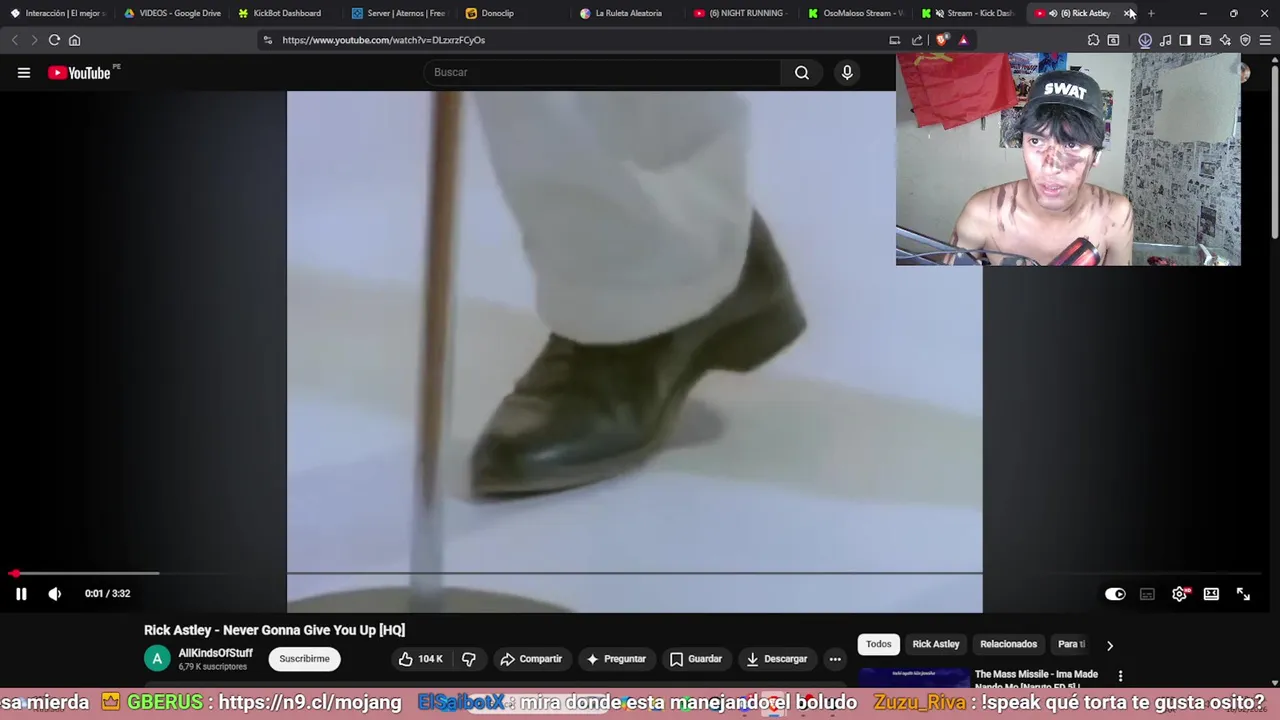Switch to the KickBot Dashboard tab

[286, 13]
